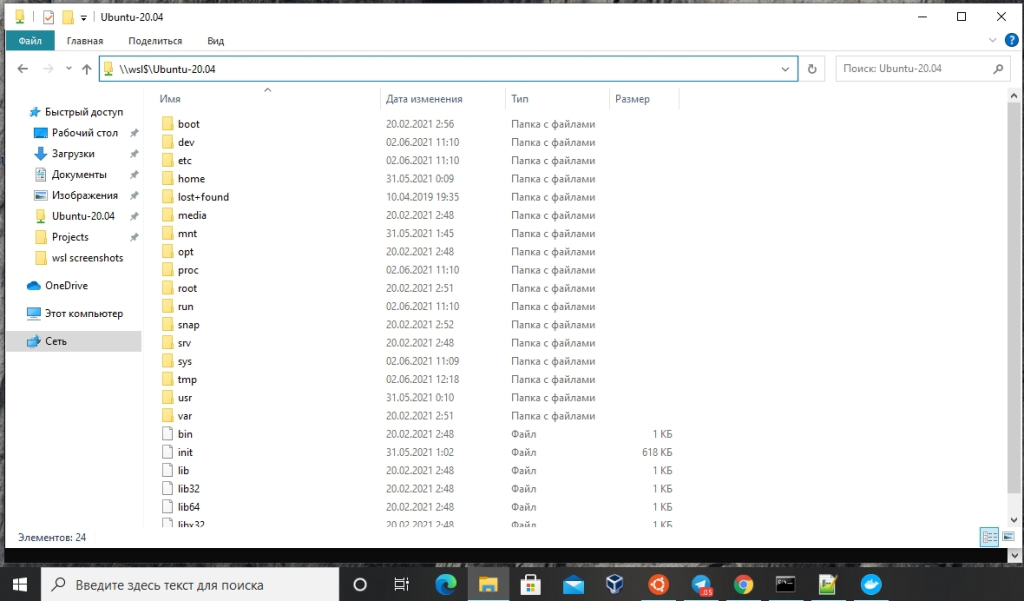Select the snap folder
The image size is (1024, 601).
[x=189, y=325]
